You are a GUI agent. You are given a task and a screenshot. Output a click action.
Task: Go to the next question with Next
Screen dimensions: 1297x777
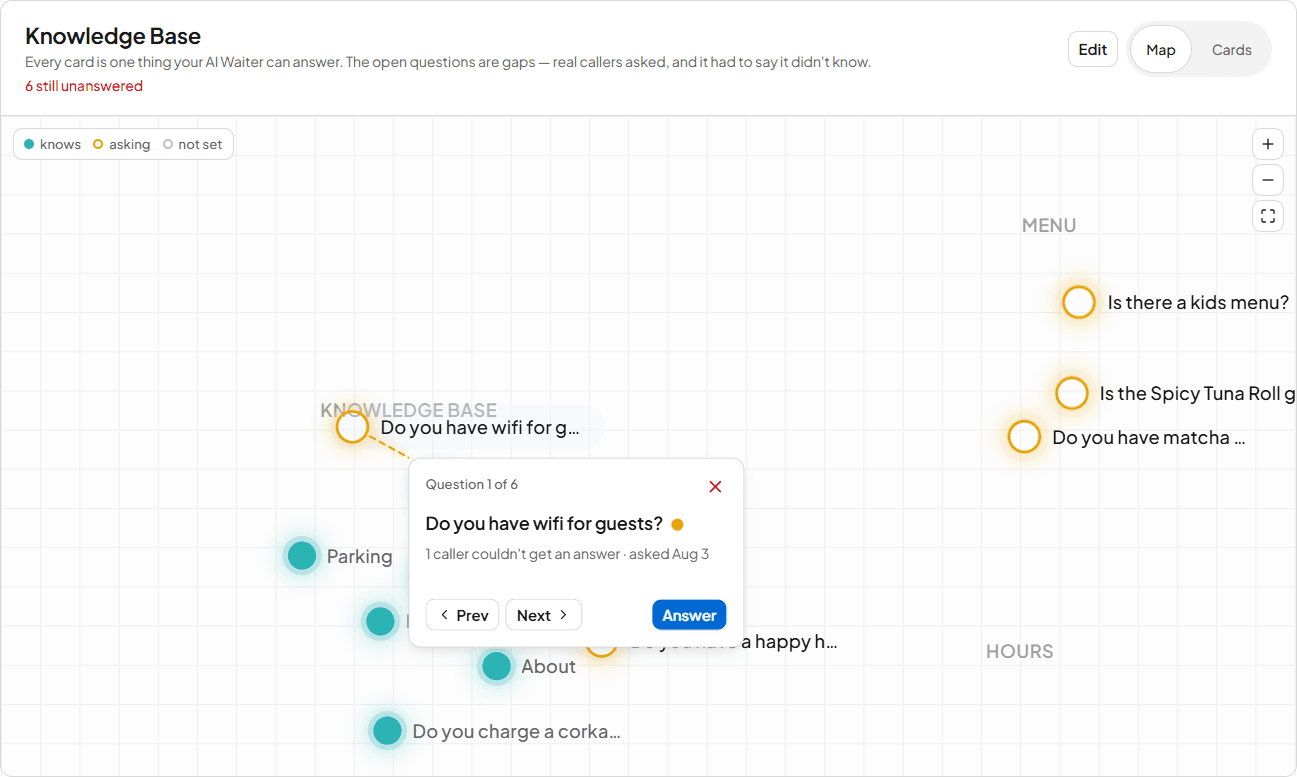point(544,615)
